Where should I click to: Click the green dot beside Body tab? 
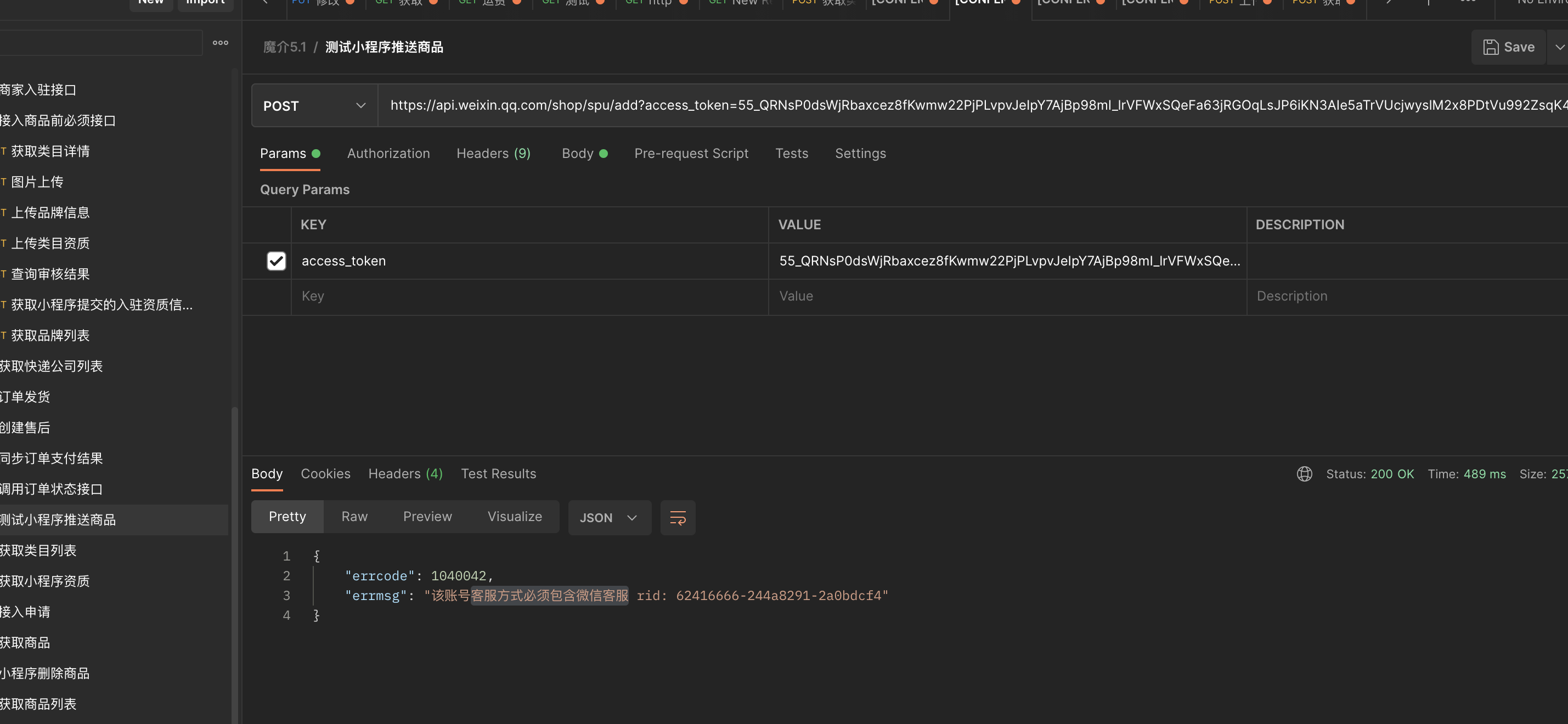pyautogui.click(x=603, y=154)
